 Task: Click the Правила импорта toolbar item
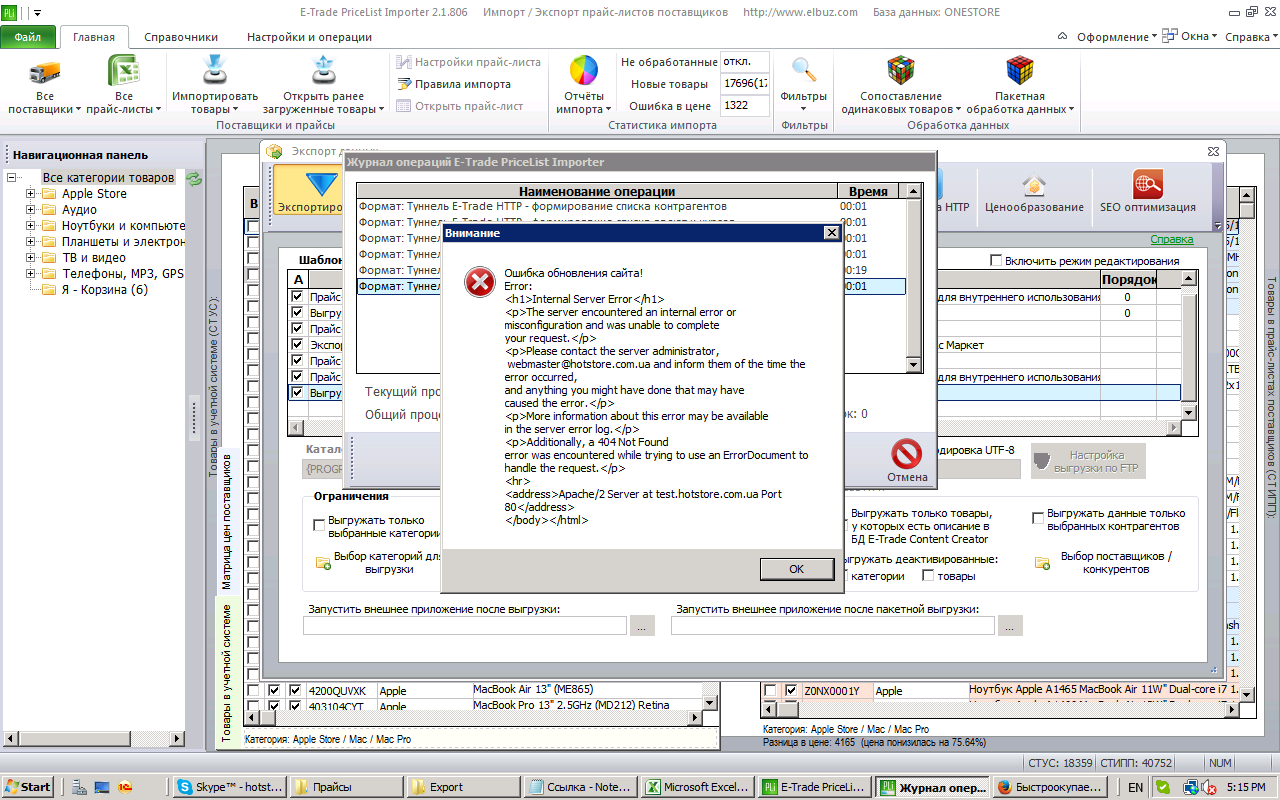point(455,84)
